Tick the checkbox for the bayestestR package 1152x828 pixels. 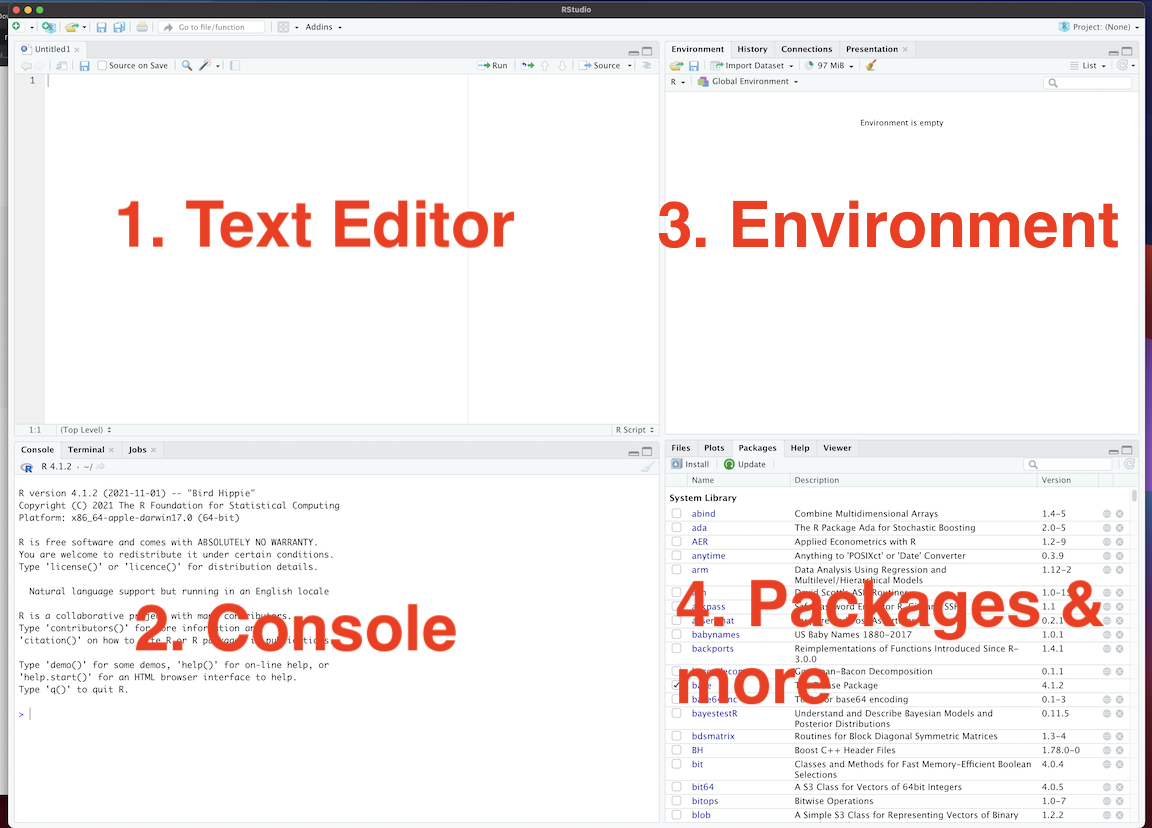677,714
